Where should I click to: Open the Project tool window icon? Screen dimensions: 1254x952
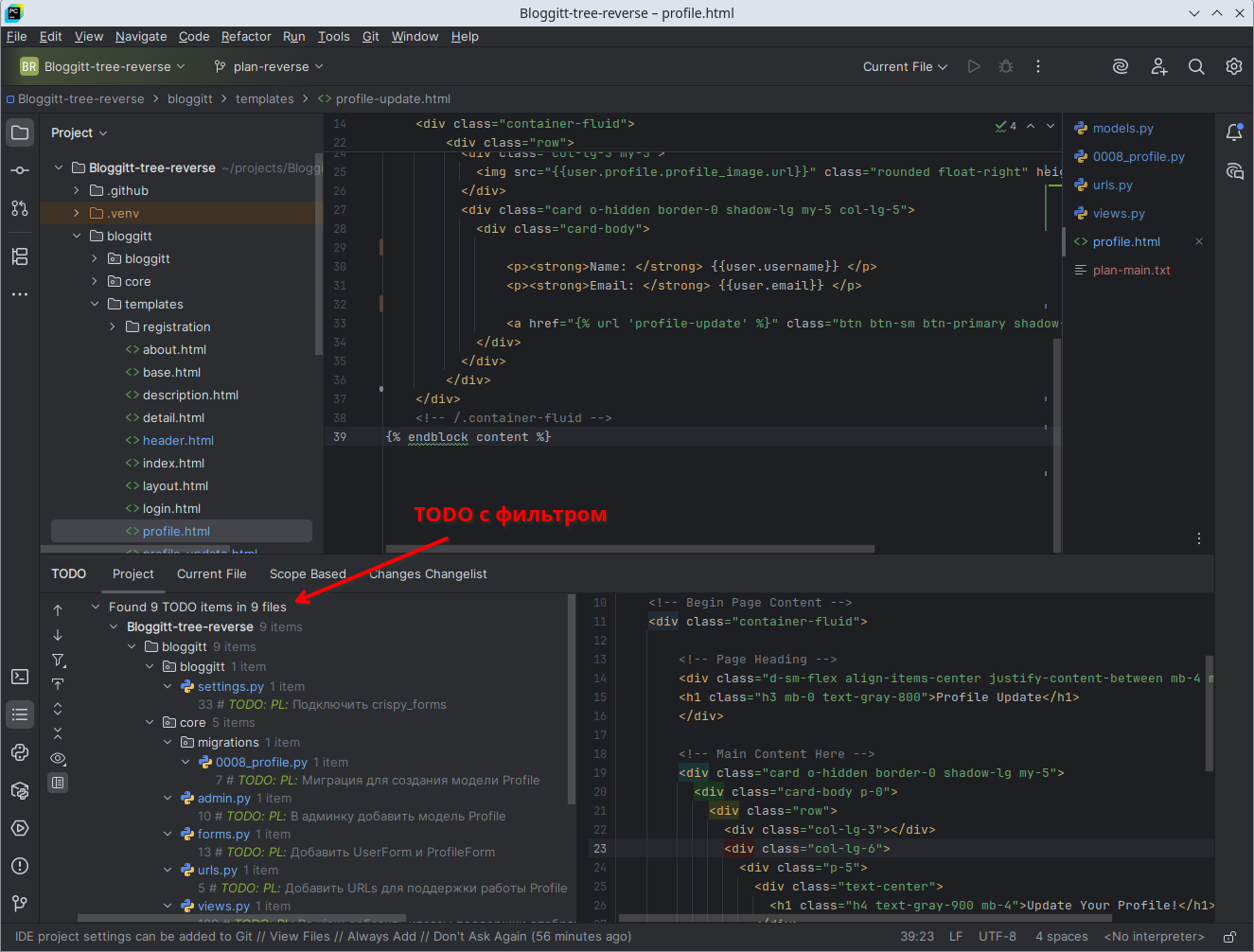click(x=20, y=132)
